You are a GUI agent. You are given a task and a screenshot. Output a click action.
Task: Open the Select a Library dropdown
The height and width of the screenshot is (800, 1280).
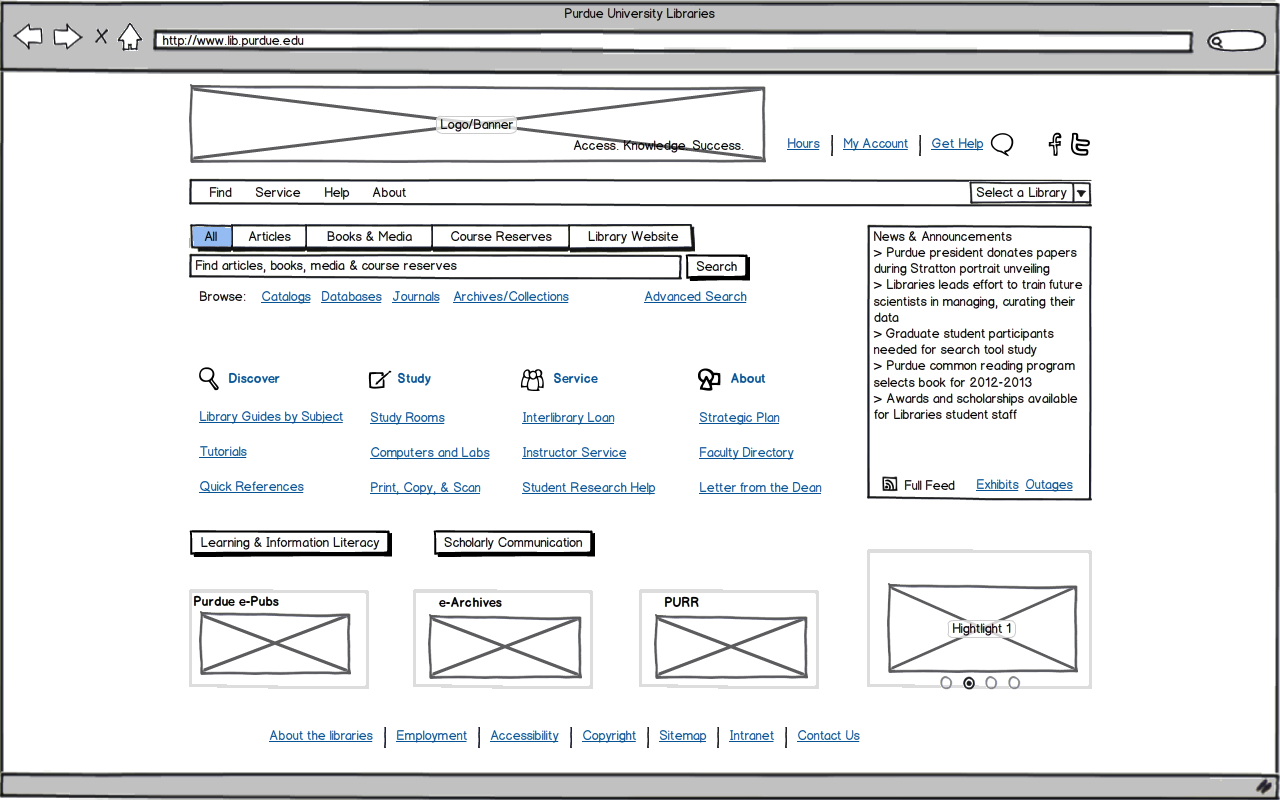(1030, 193)
